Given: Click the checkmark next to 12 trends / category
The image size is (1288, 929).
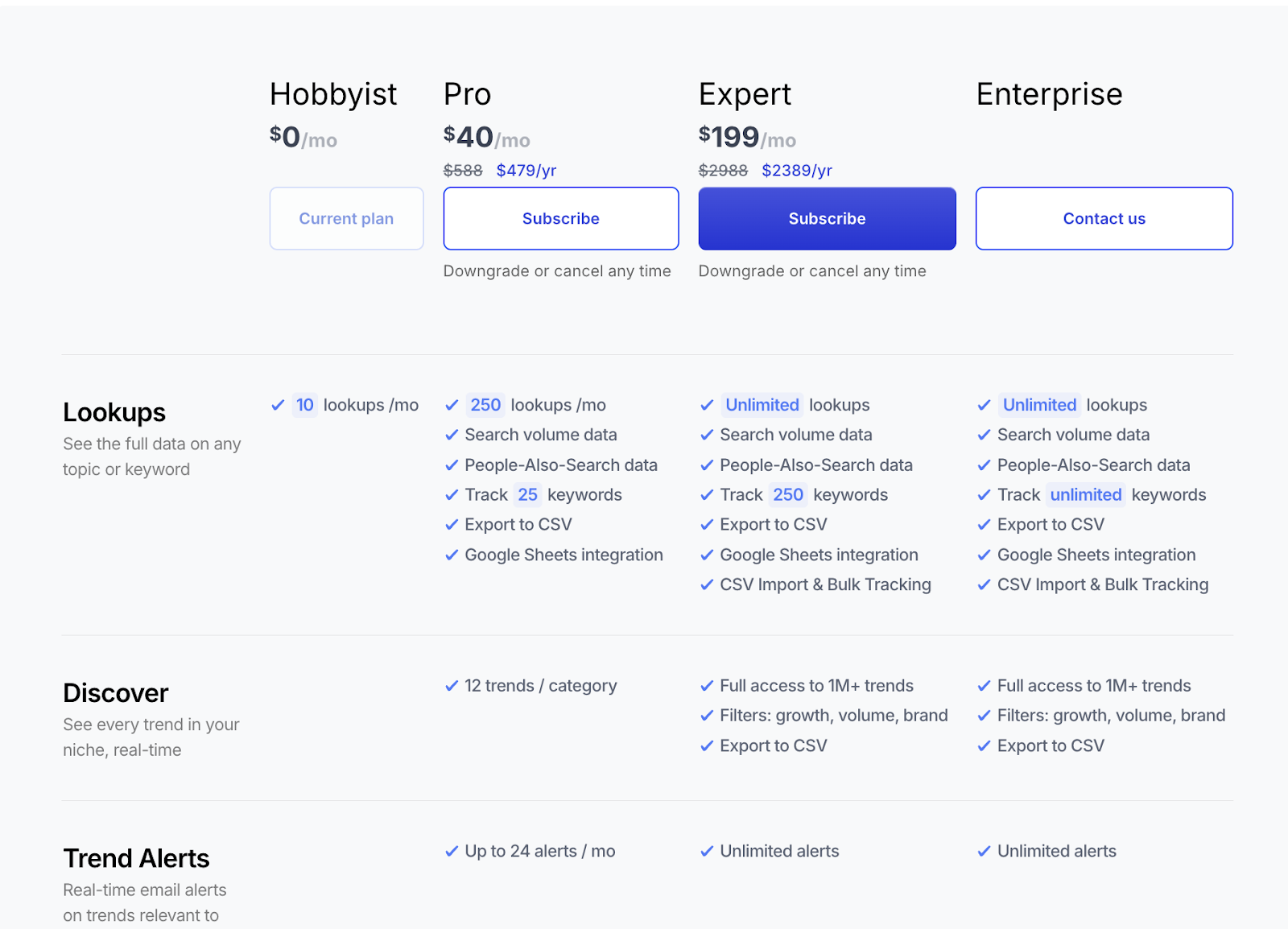Looking at the screenshot, I should click(452, 686).
